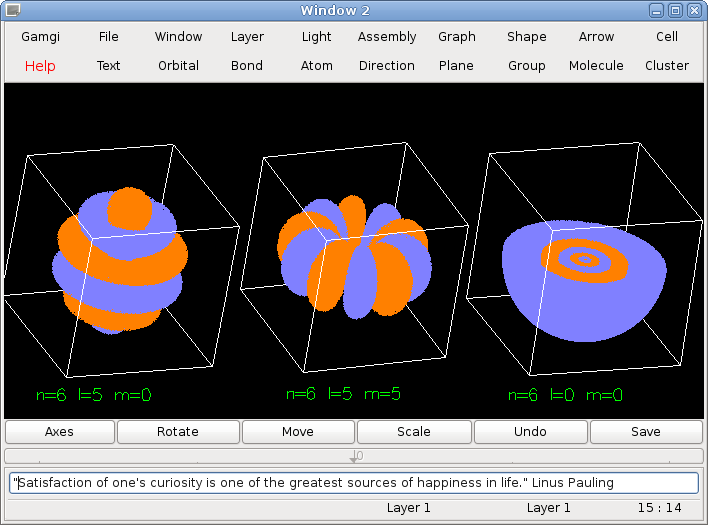Open the Cell menu
This screenshot has height=525, width=708.
coord(667,37)
